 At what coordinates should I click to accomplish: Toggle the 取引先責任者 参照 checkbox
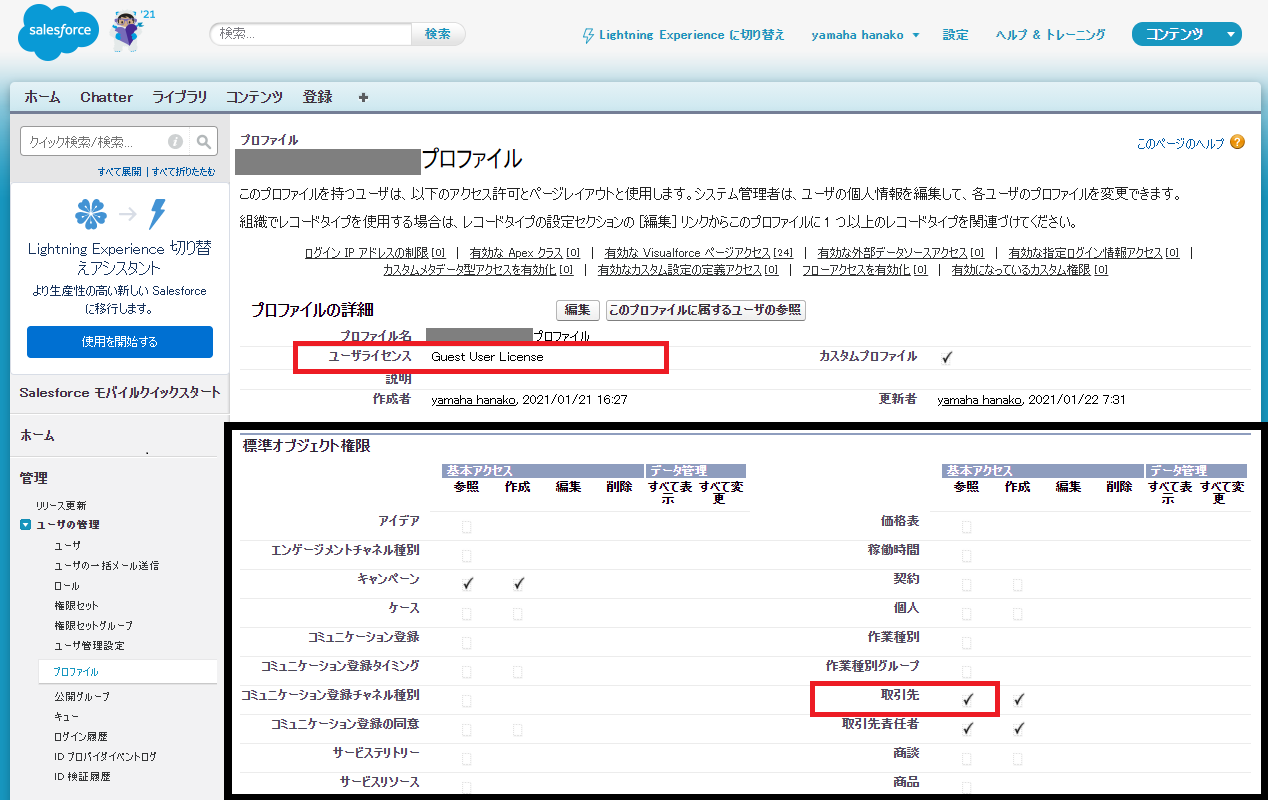pos(968,729)
